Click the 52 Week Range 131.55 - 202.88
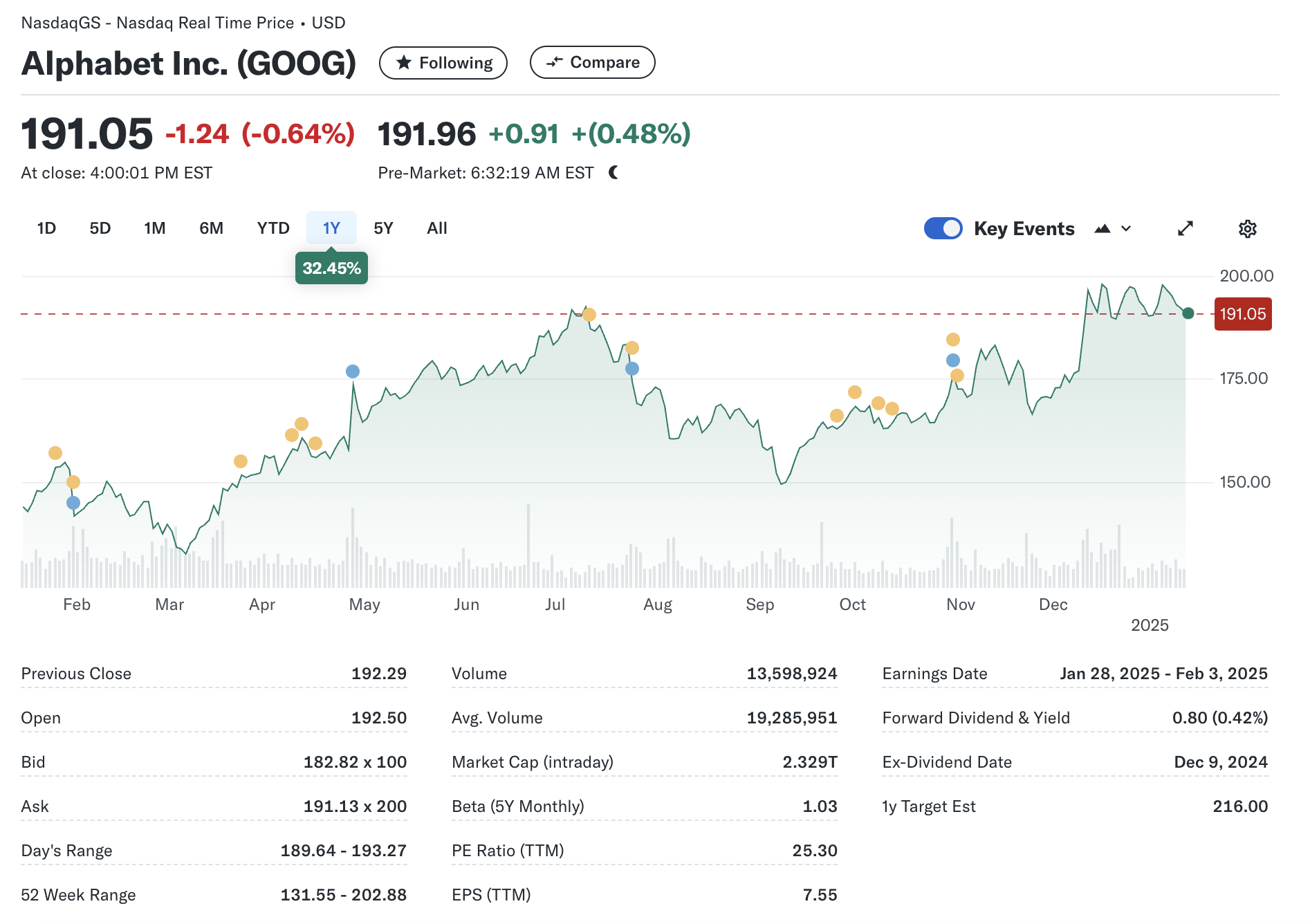Image resolution: width=1310 pixels, height=924 pixels. (x=344, y=895)
